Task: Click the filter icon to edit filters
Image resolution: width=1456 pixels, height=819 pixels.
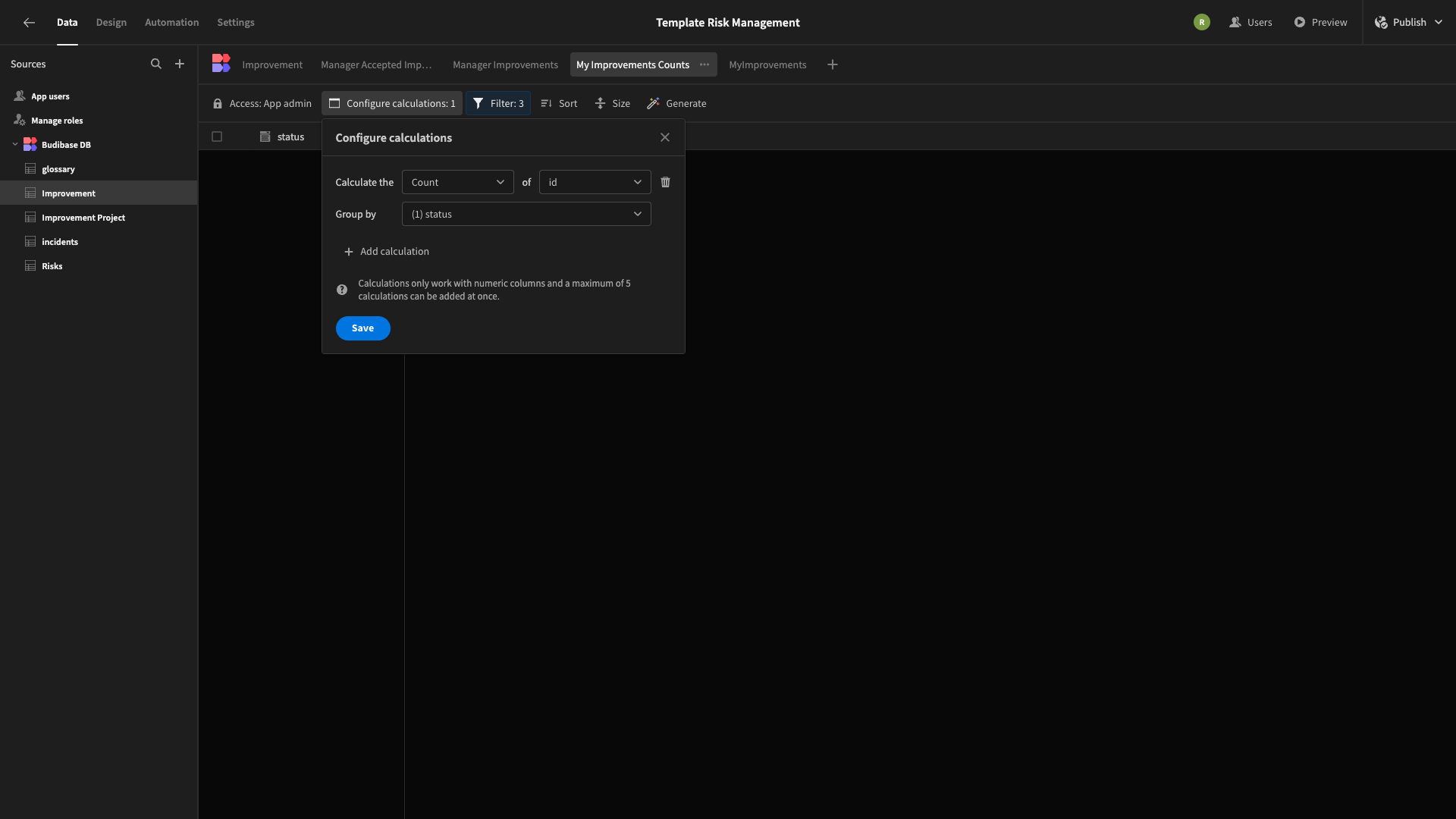Action: click(478, 103)
